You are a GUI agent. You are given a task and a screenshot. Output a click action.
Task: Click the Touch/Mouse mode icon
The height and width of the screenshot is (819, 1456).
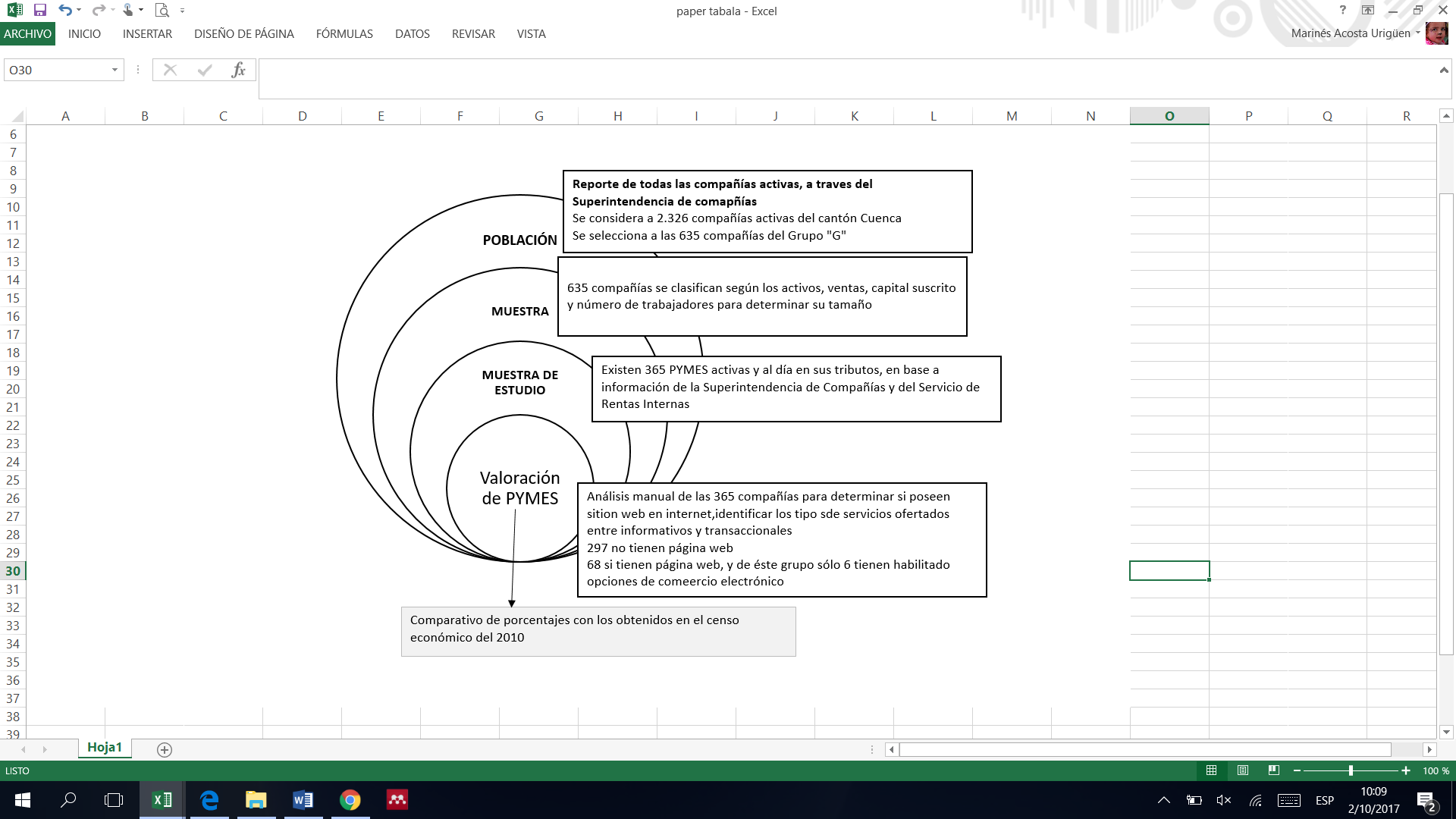click(x=127, y=11)
